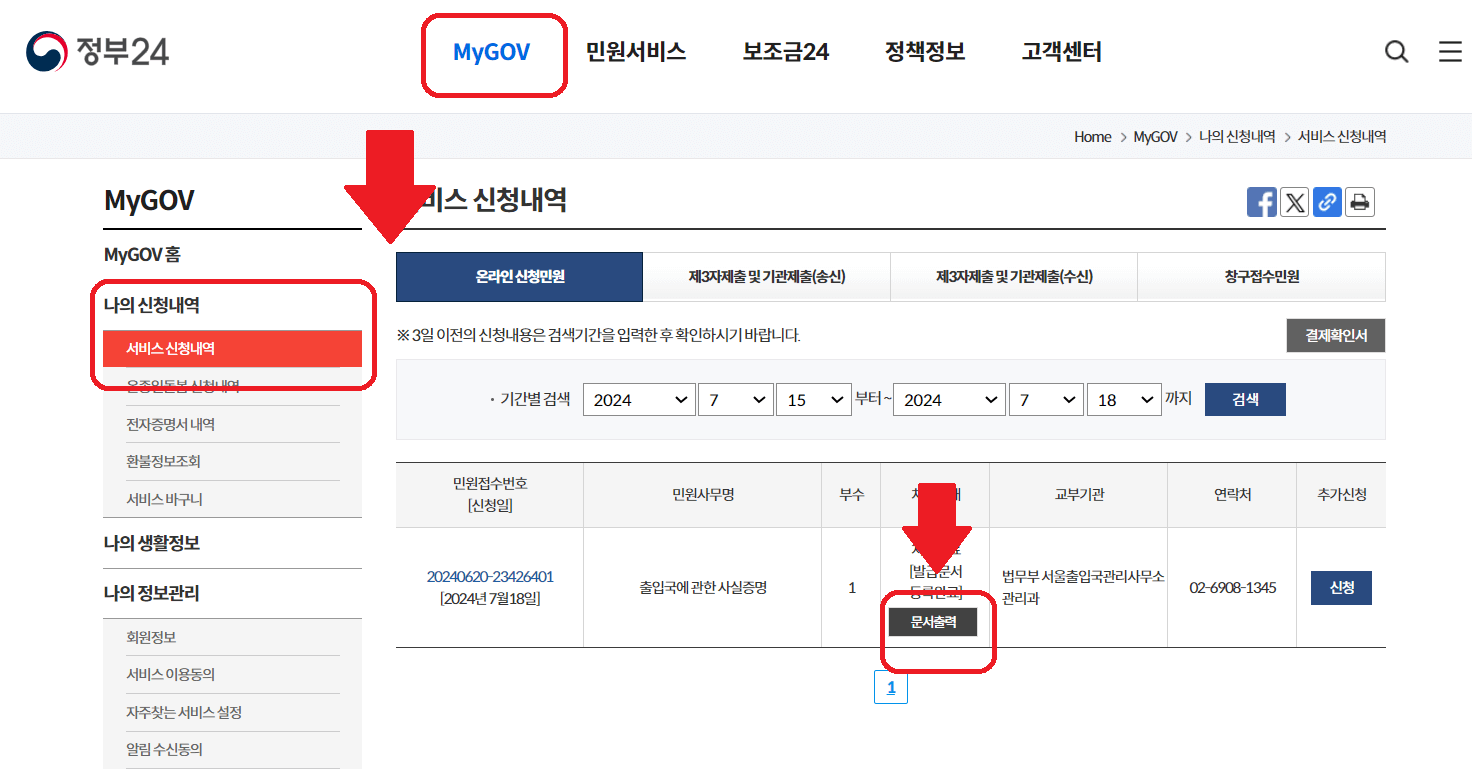Open the start month dropdown
Image resolution: width=1472 pixels, height=769 pixels.
click(736, 399)
